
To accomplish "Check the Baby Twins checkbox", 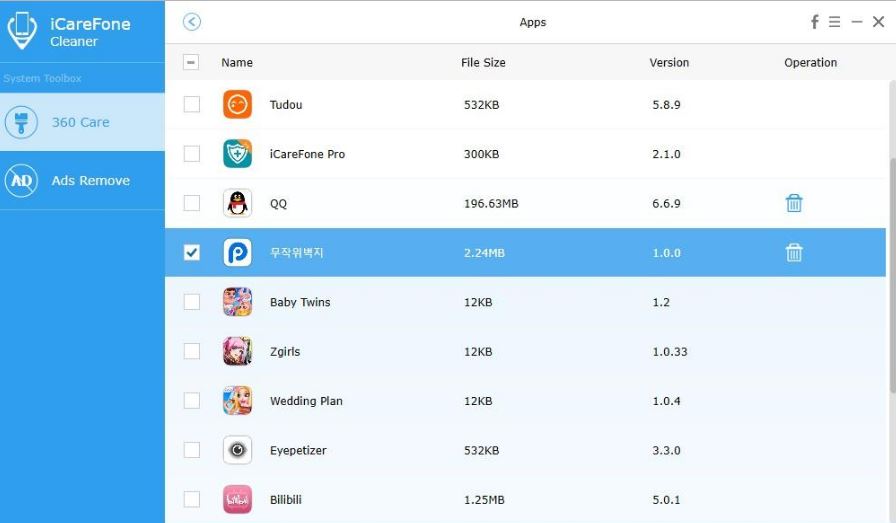I will tap(191, 302).
